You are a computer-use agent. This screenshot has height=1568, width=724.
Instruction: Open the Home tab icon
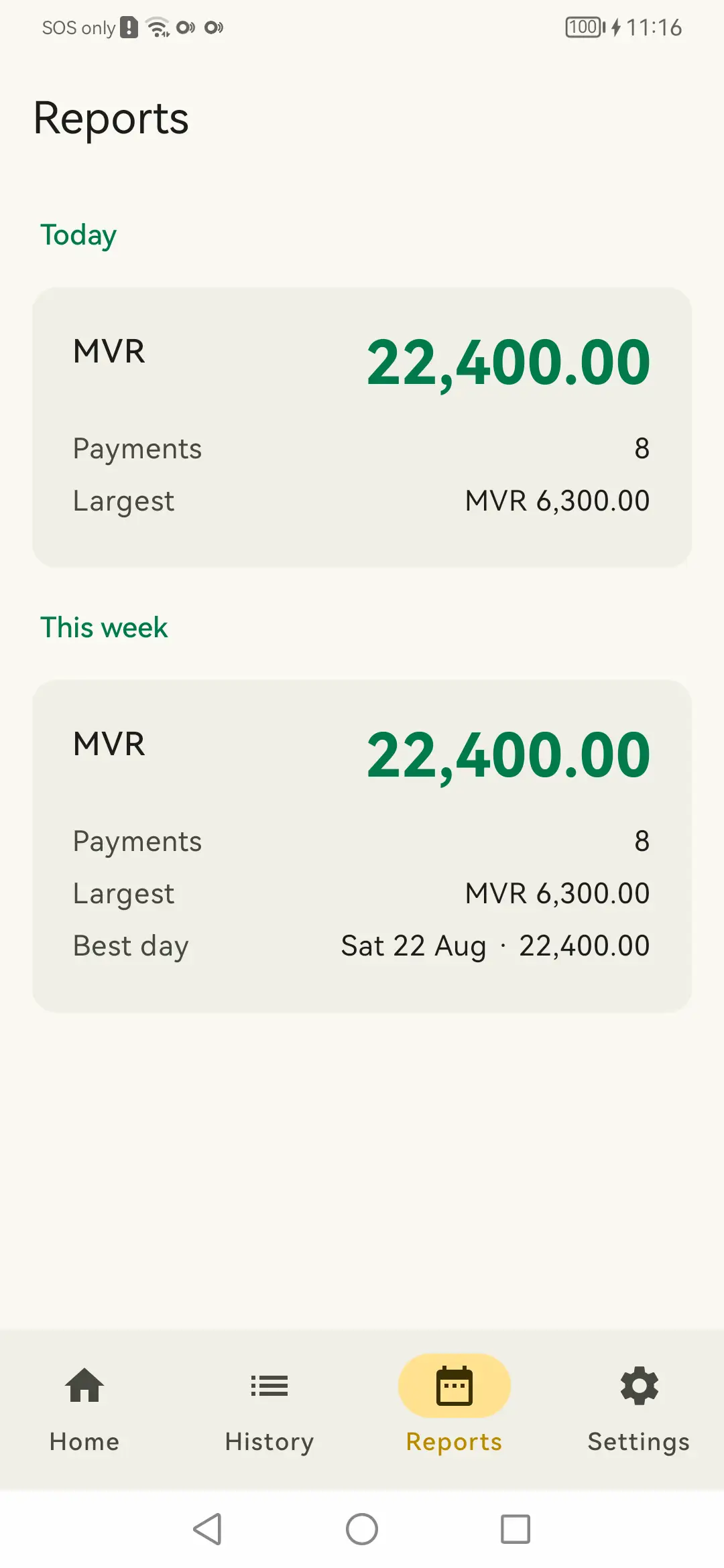coord(84,1385)
